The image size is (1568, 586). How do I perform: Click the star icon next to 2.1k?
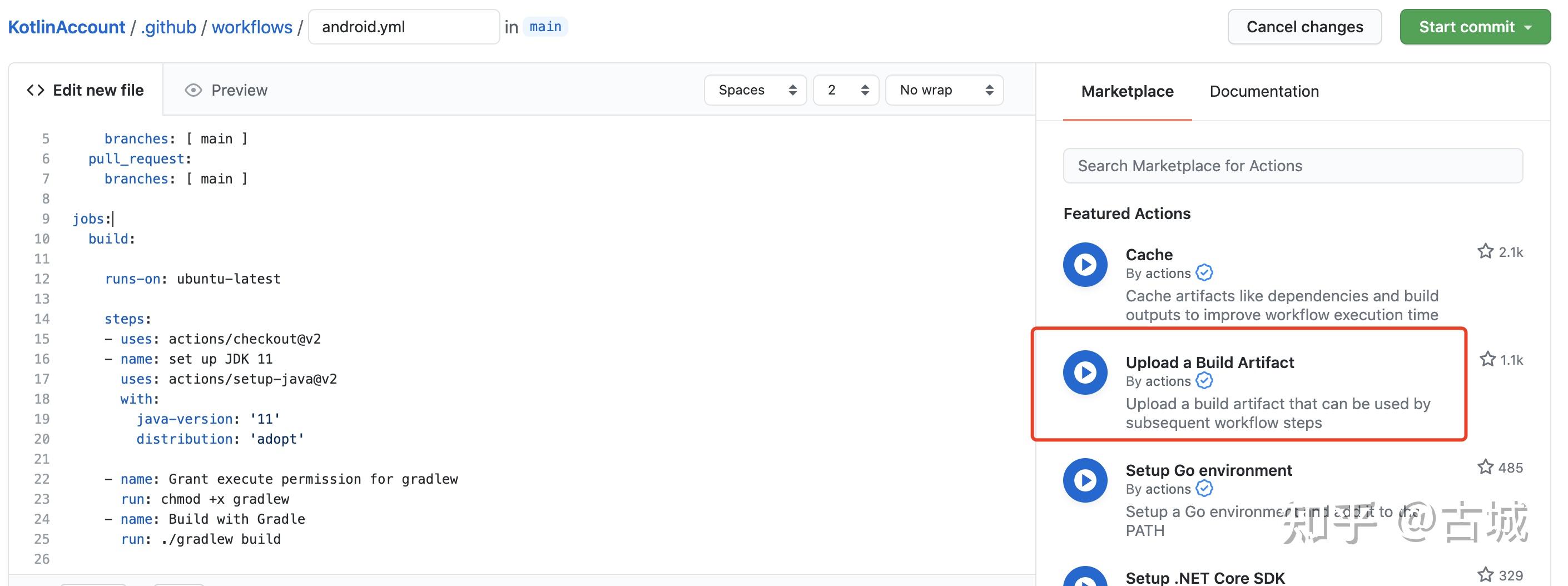click(1485, 251)
